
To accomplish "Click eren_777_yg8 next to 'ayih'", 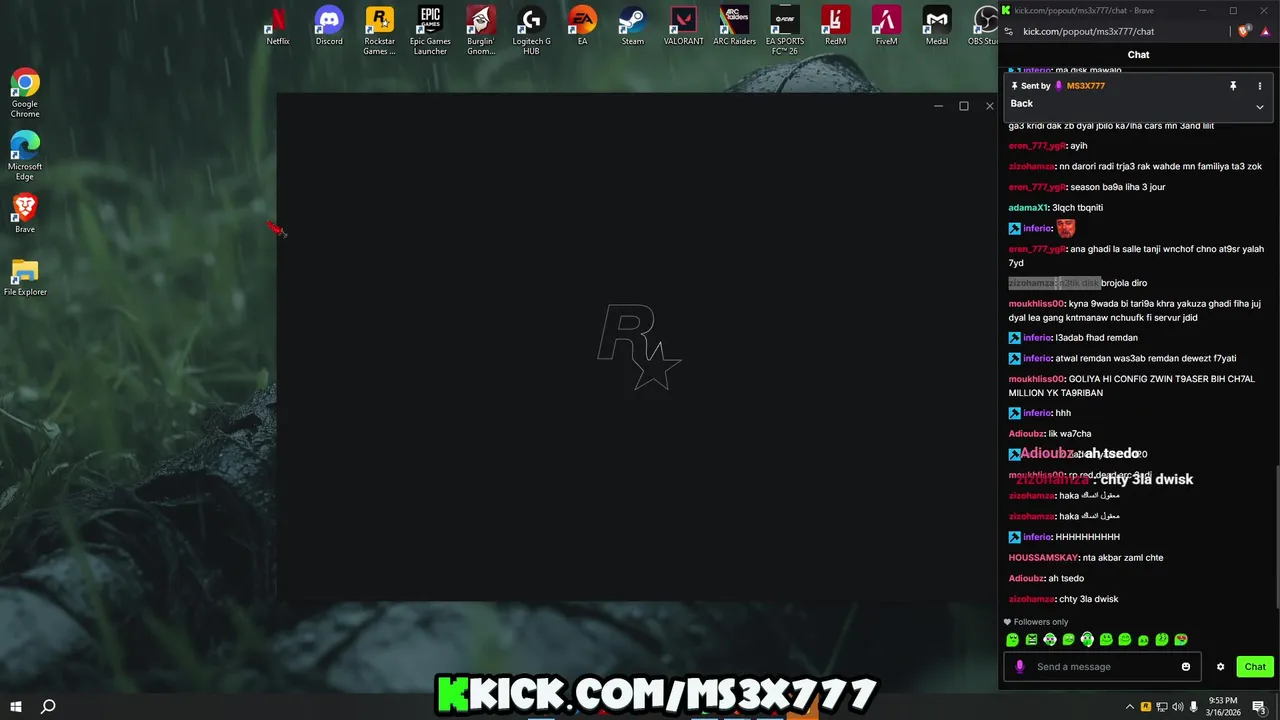I will (x=1037, y=146).
